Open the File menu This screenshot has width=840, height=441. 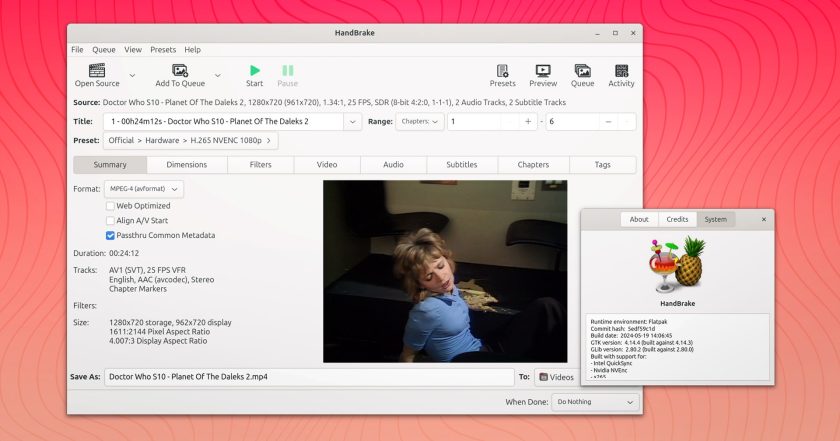point(77,49)
